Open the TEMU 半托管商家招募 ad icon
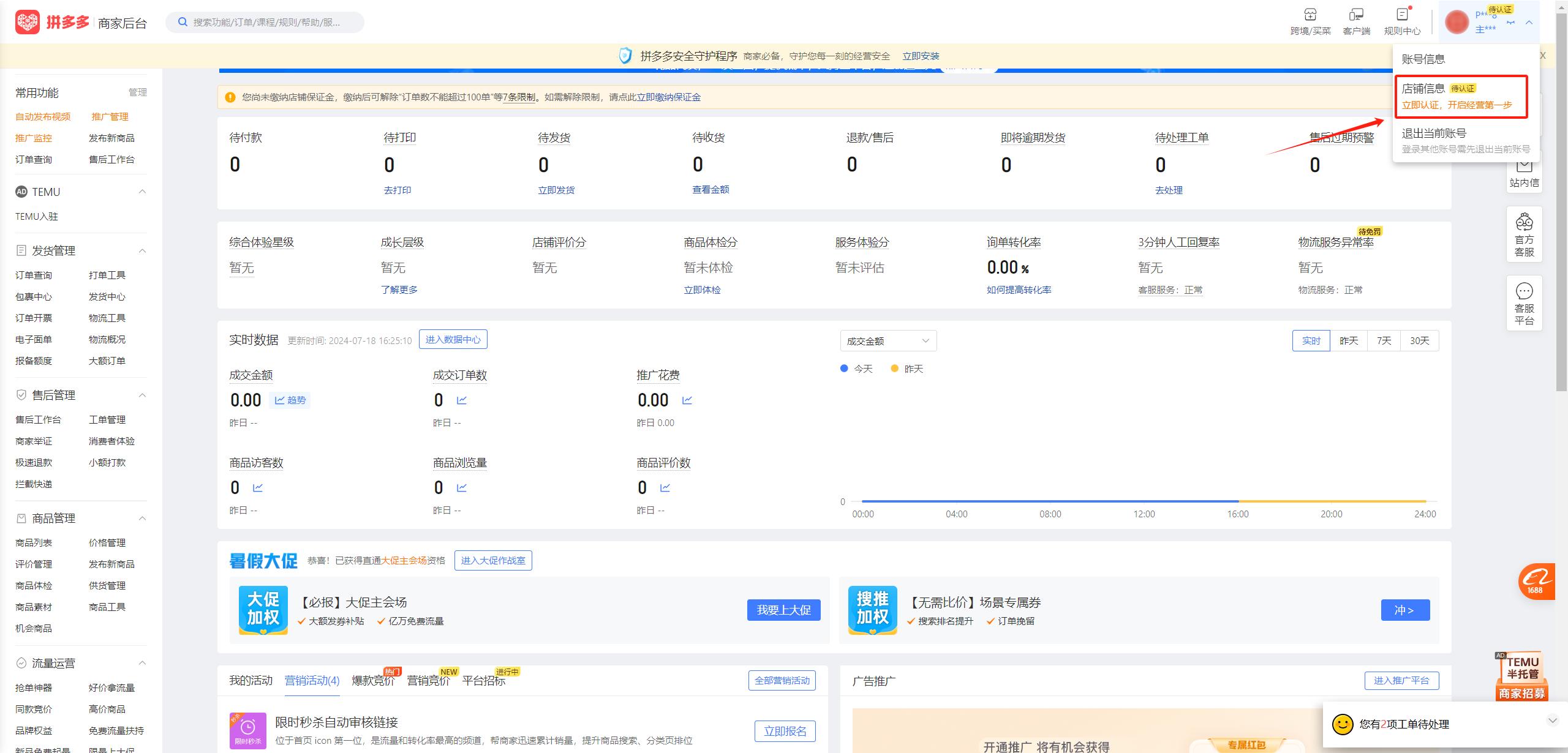The height and width of the screenshot is (753, 1568). (1521, 676)
